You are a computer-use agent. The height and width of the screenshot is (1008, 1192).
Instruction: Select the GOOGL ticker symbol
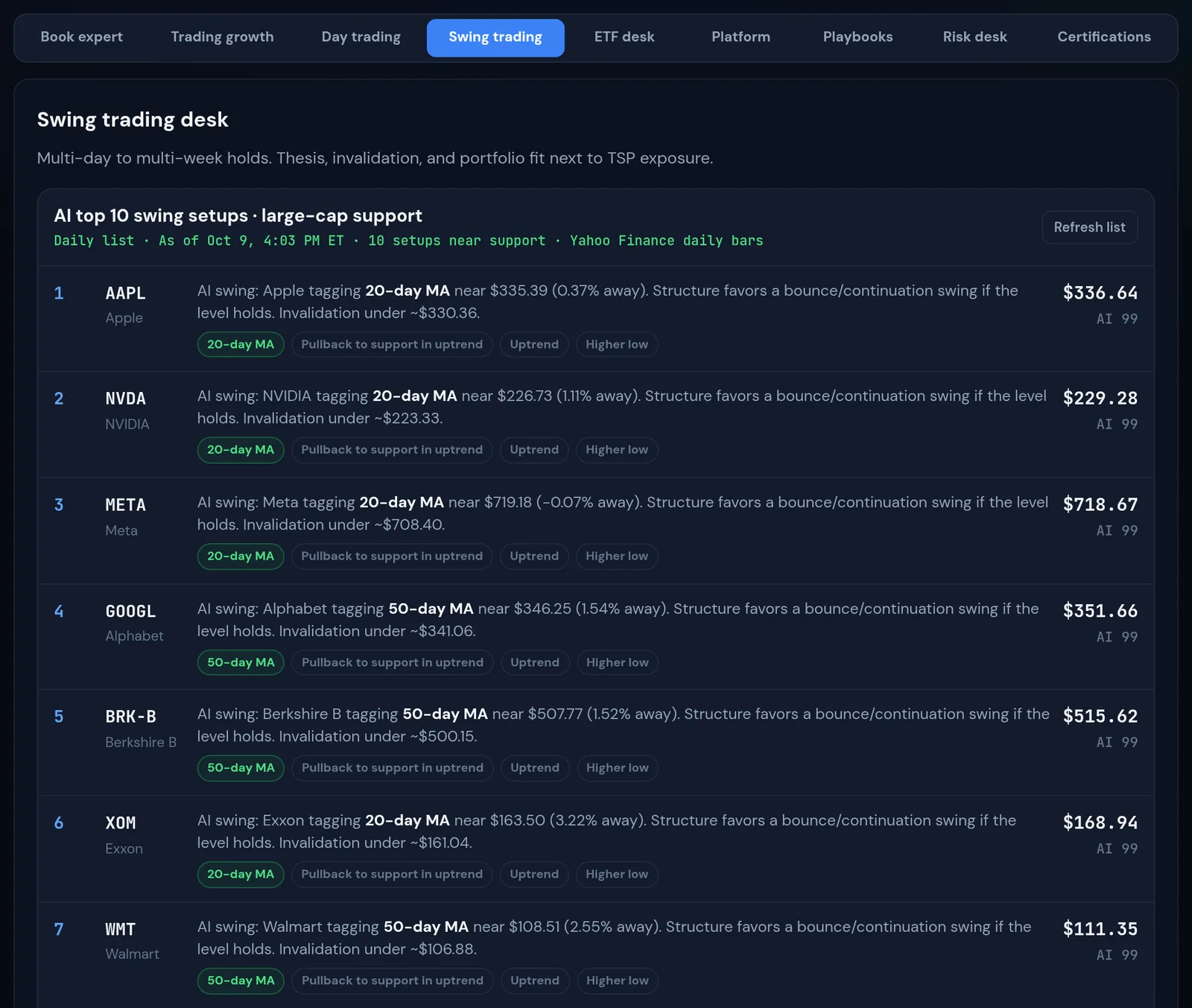[130, 612]
